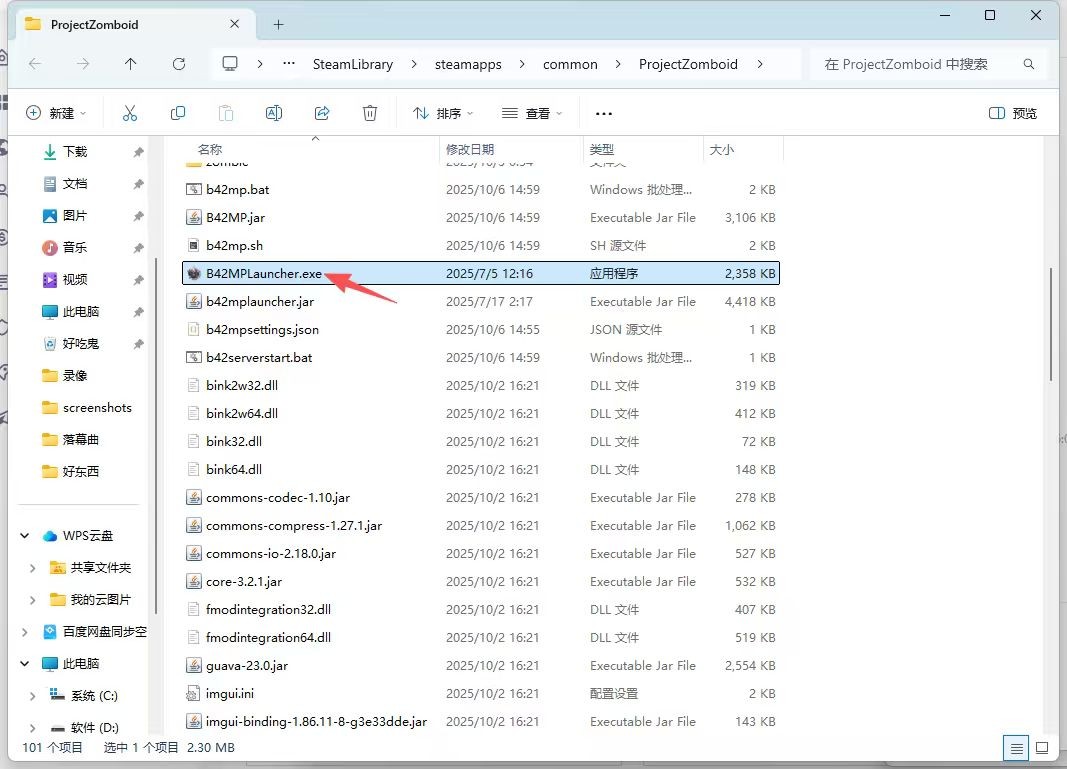This screenshot has height=769, width=1067.
Task: Click the steamapps breadcrumb segment
Action: 467,64
